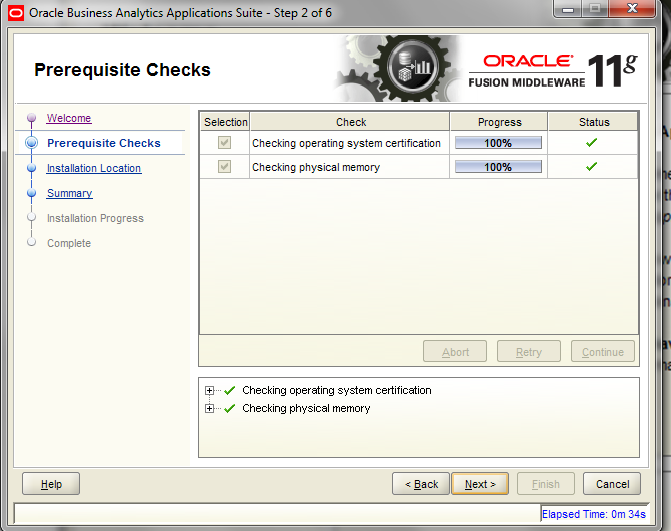Click the Continue button
This screenshot has width=671, height=531.
[x=603, y=352]
